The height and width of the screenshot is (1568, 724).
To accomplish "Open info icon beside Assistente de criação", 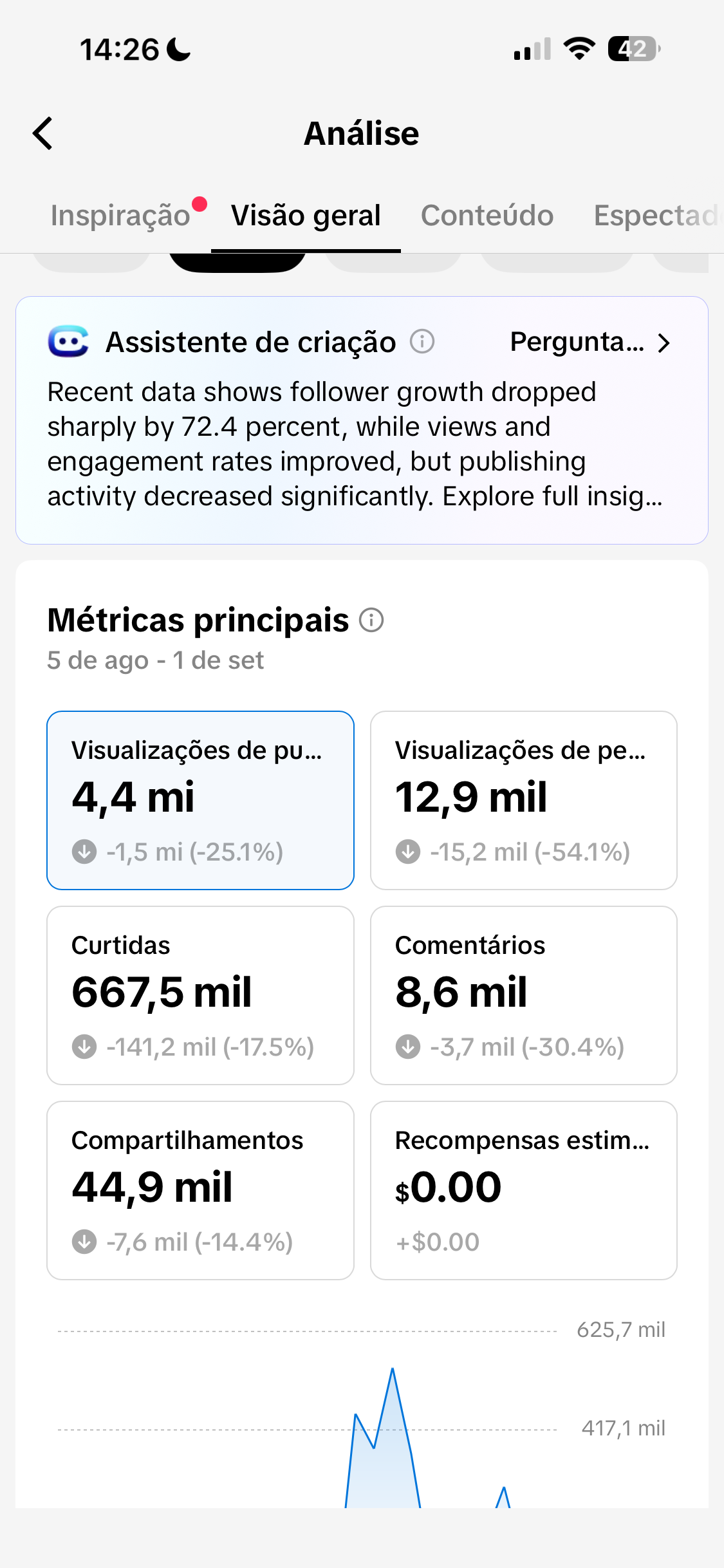I will pos(422,341).
